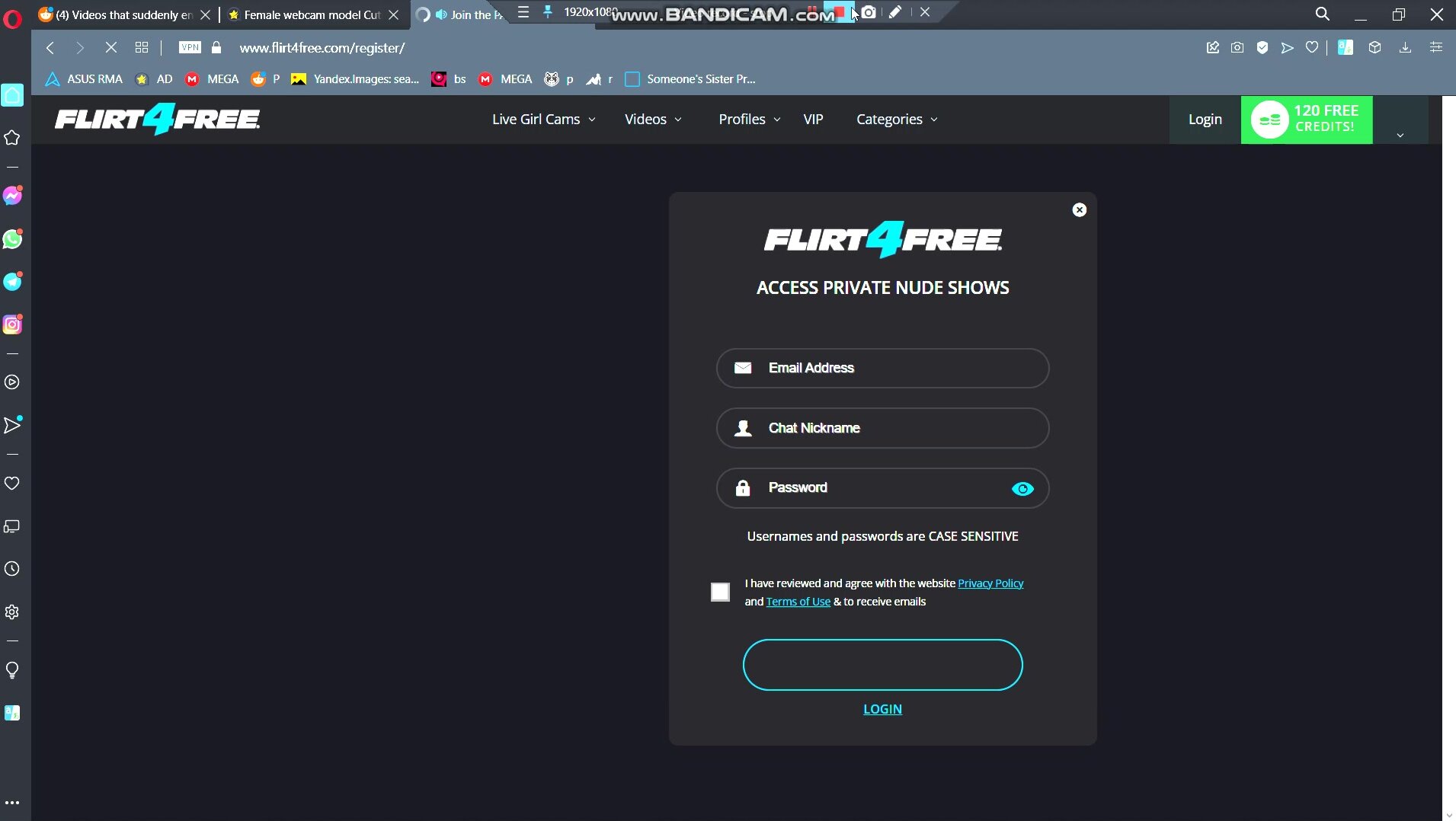1456x821 pixels.
Task: Click the browser snapshot camera icon
Action: (x=1237, y=48)
